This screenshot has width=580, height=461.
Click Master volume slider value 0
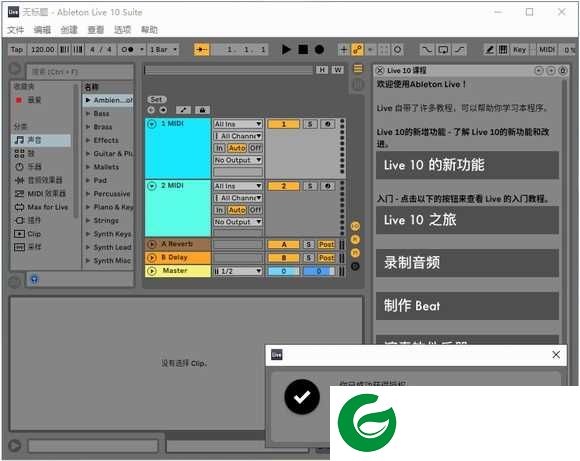(283, 271)
